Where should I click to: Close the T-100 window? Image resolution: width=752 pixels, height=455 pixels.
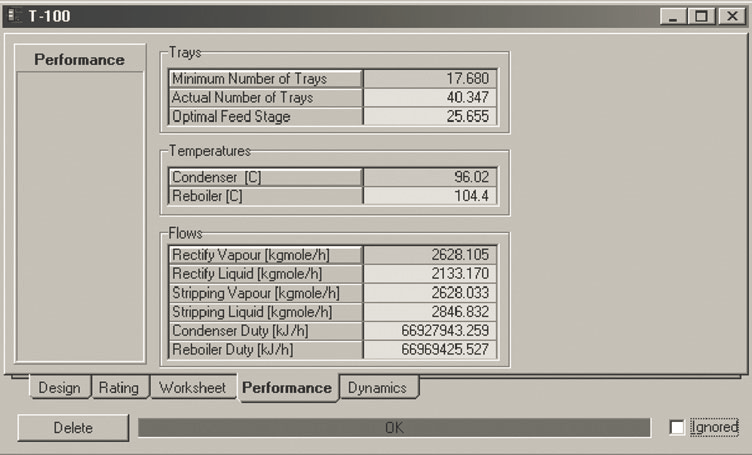tap(728, 17)
